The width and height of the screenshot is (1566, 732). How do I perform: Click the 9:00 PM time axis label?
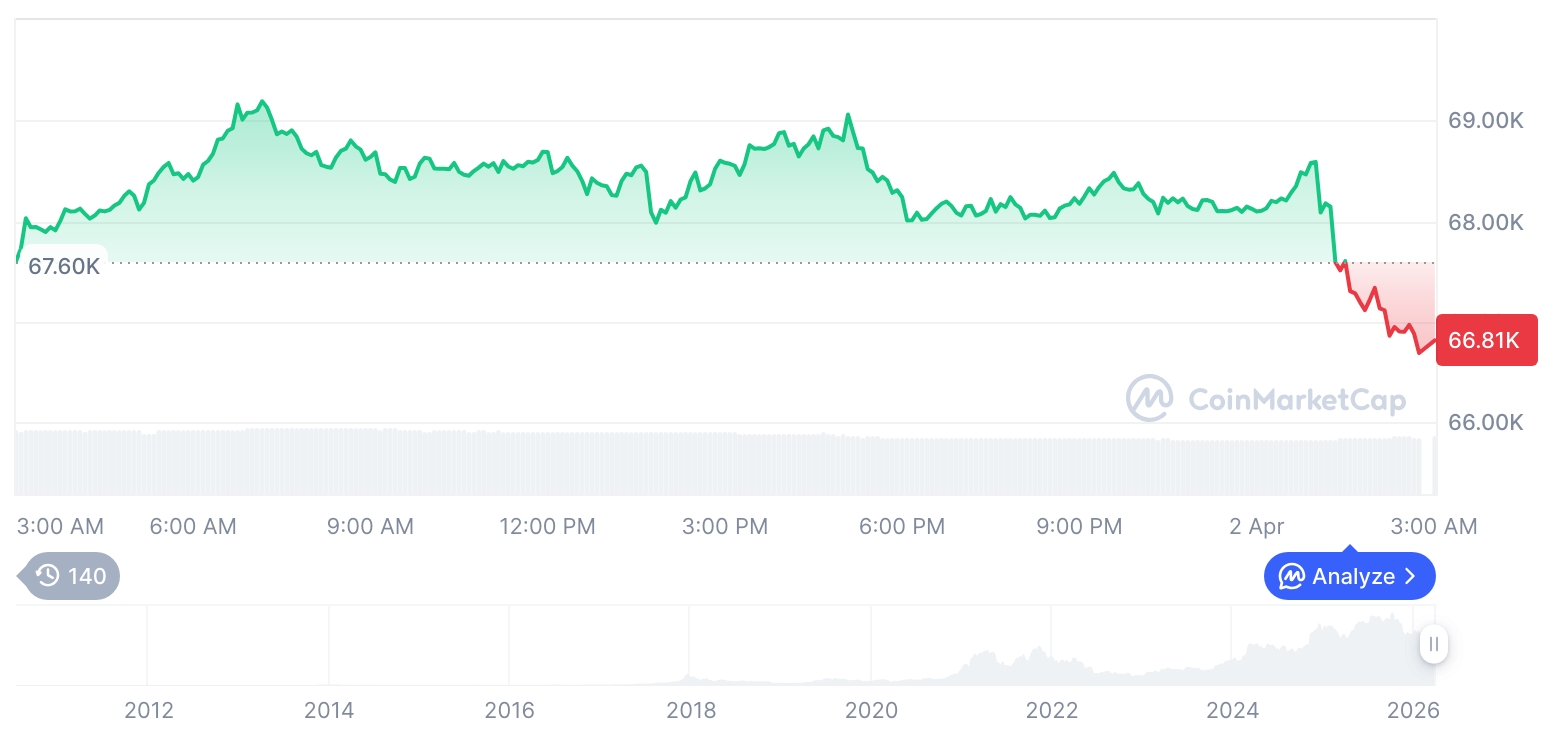pyautogui.click(x=1078, y=526)
